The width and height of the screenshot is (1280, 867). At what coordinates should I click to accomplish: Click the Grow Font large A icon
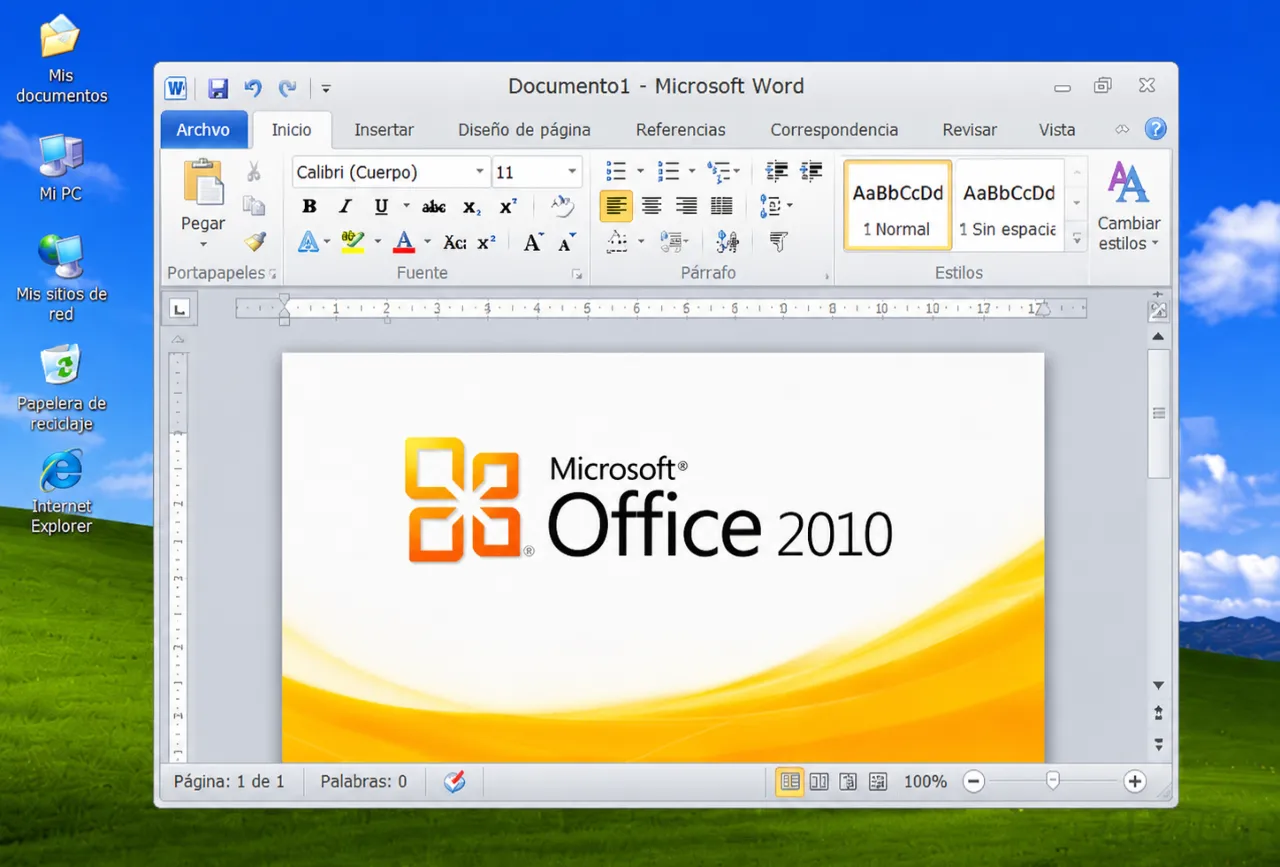click(x=533, y=242)
